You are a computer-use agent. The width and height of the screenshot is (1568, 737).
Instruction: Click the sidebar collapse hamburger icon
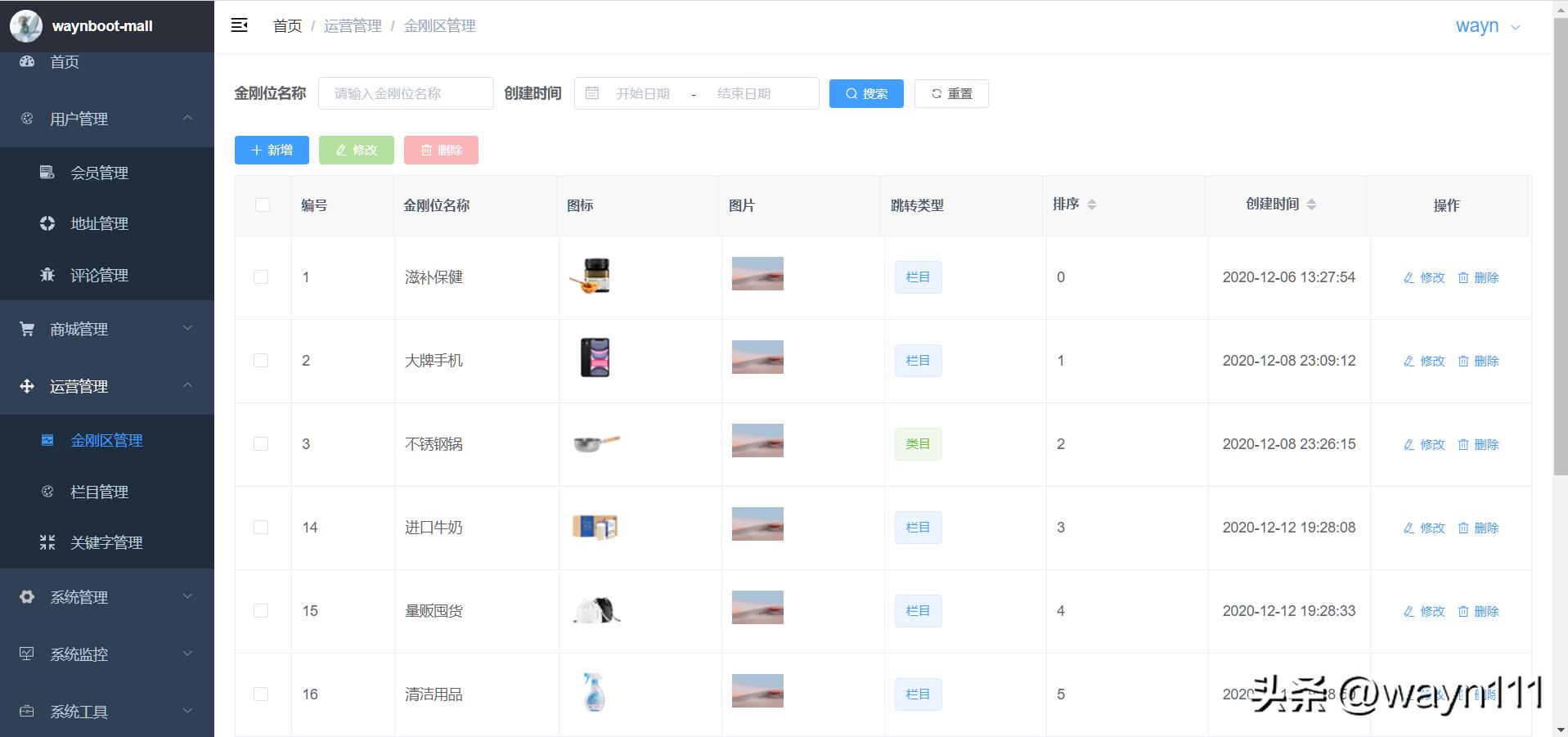240,25
